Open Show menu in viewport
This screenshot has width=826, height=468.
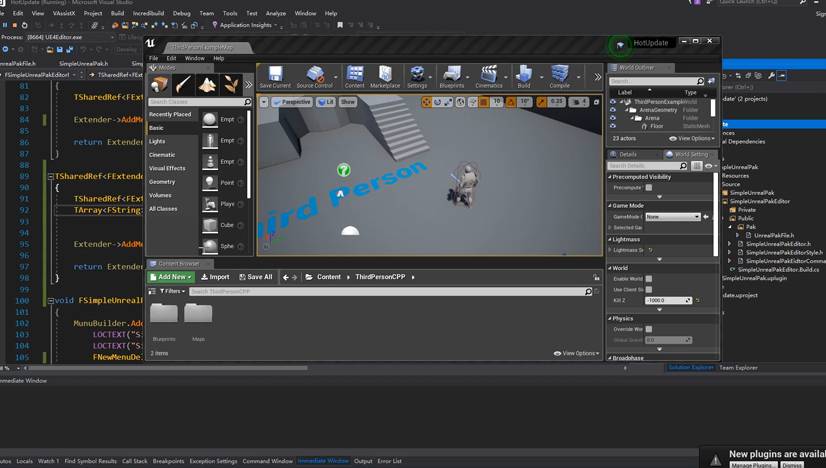[x=348, y=102]
